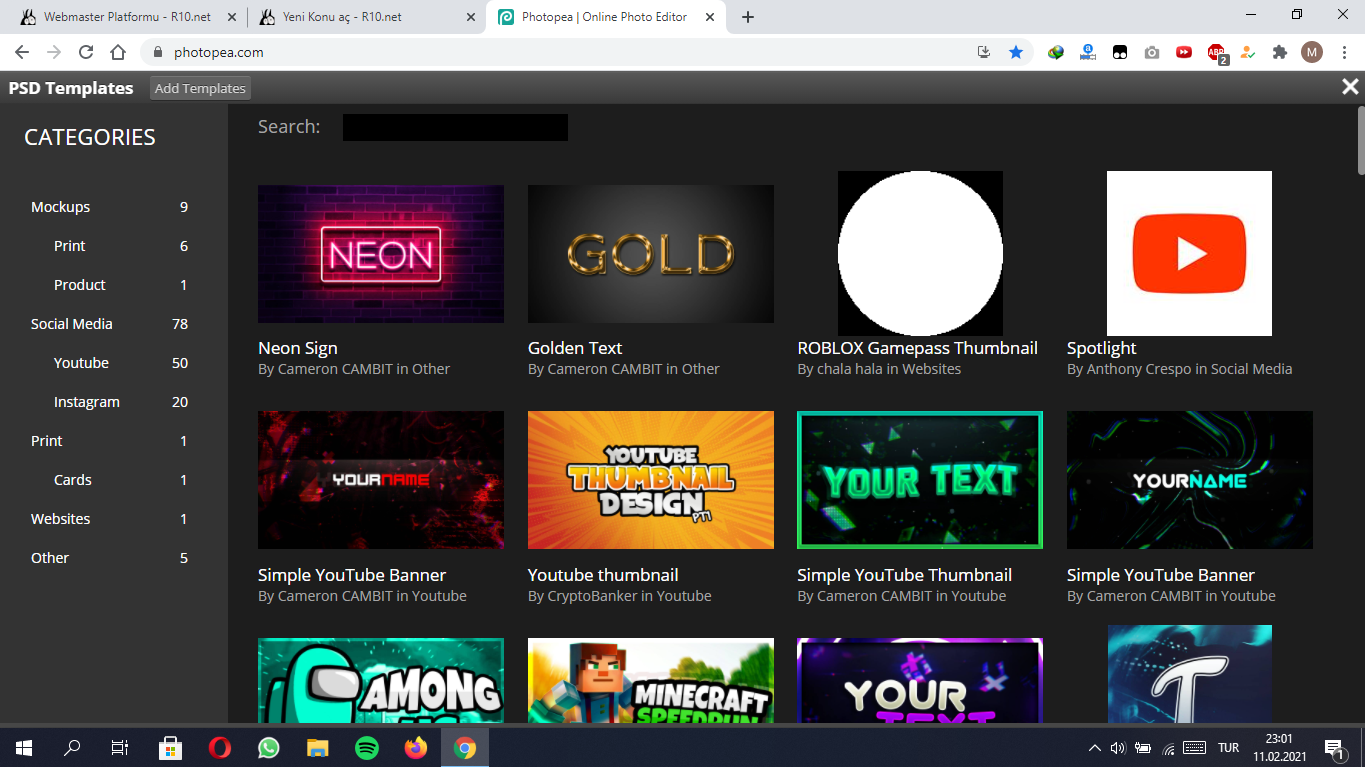Screen dimensions: 1365x767
Task: Click "By chala hala in Websites" credit
Action: 879,369
